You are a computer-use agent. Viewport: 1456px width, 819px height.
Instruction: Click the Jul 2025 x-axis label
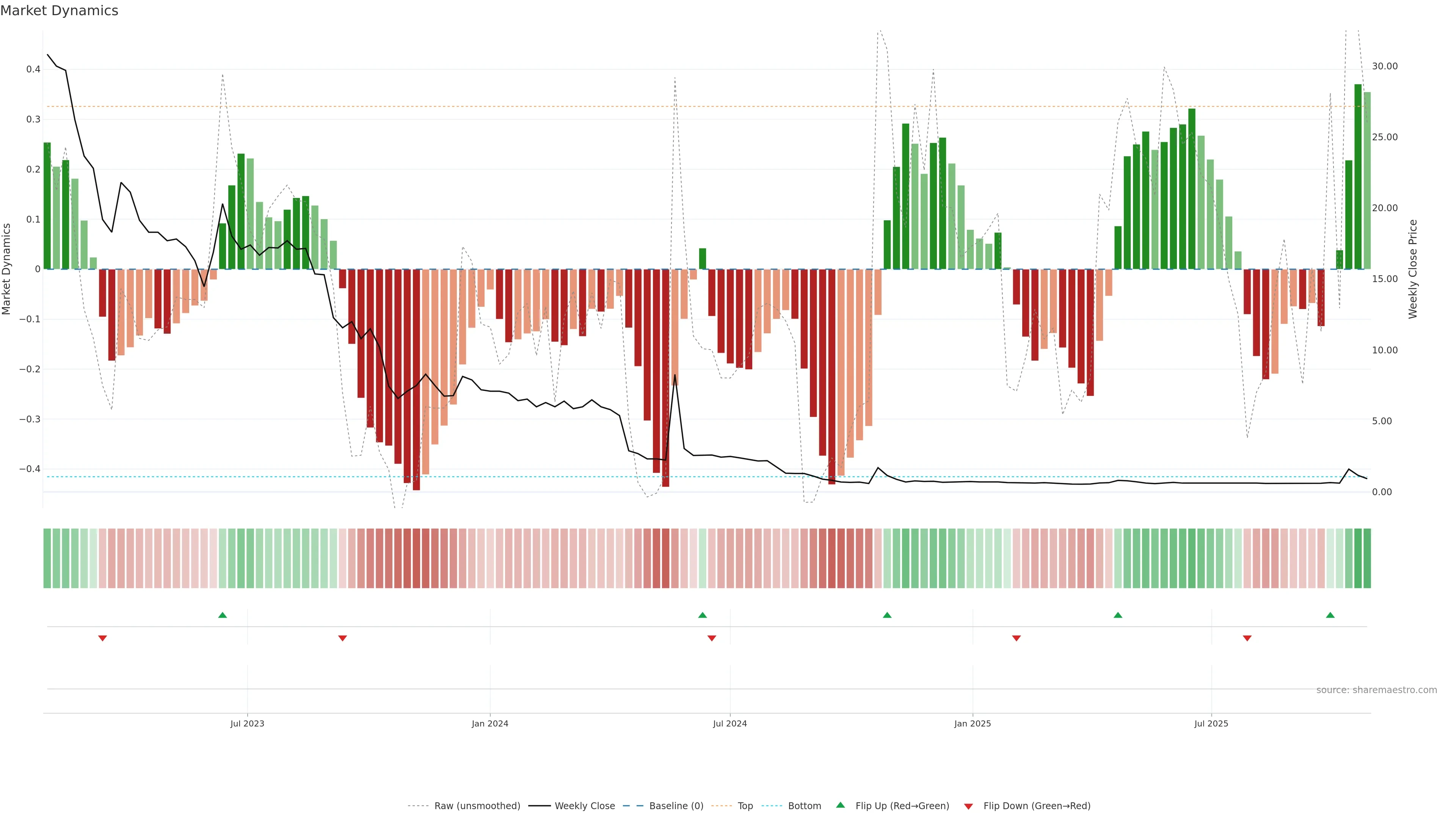[1211, 723]
